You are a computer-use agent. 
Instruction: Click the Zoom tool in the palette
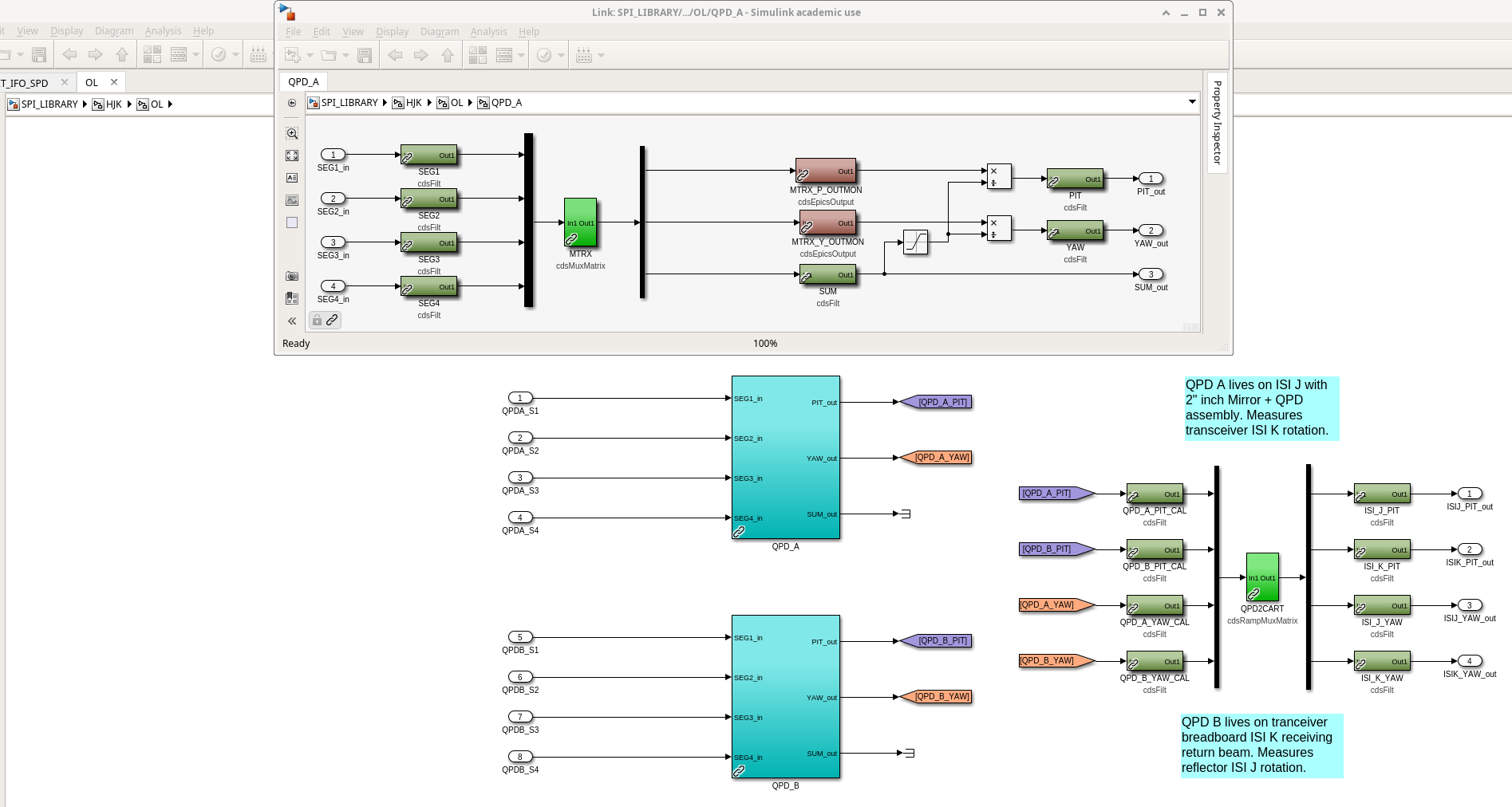tap(292, 134)
